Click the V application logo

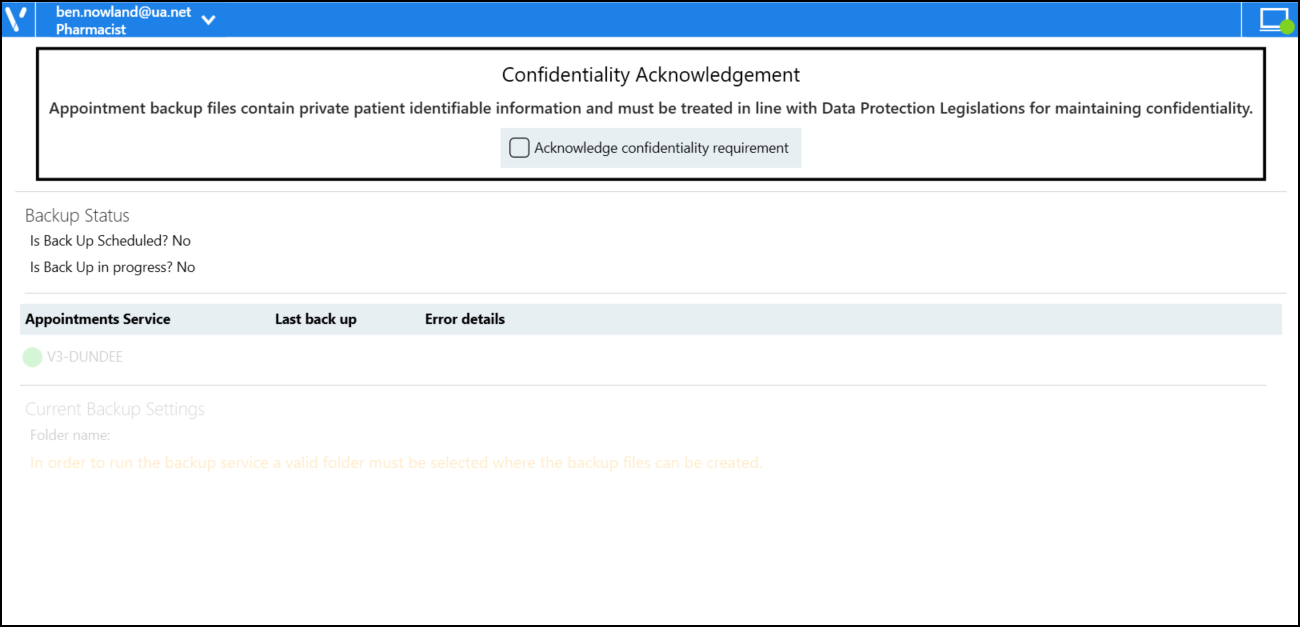15,19
